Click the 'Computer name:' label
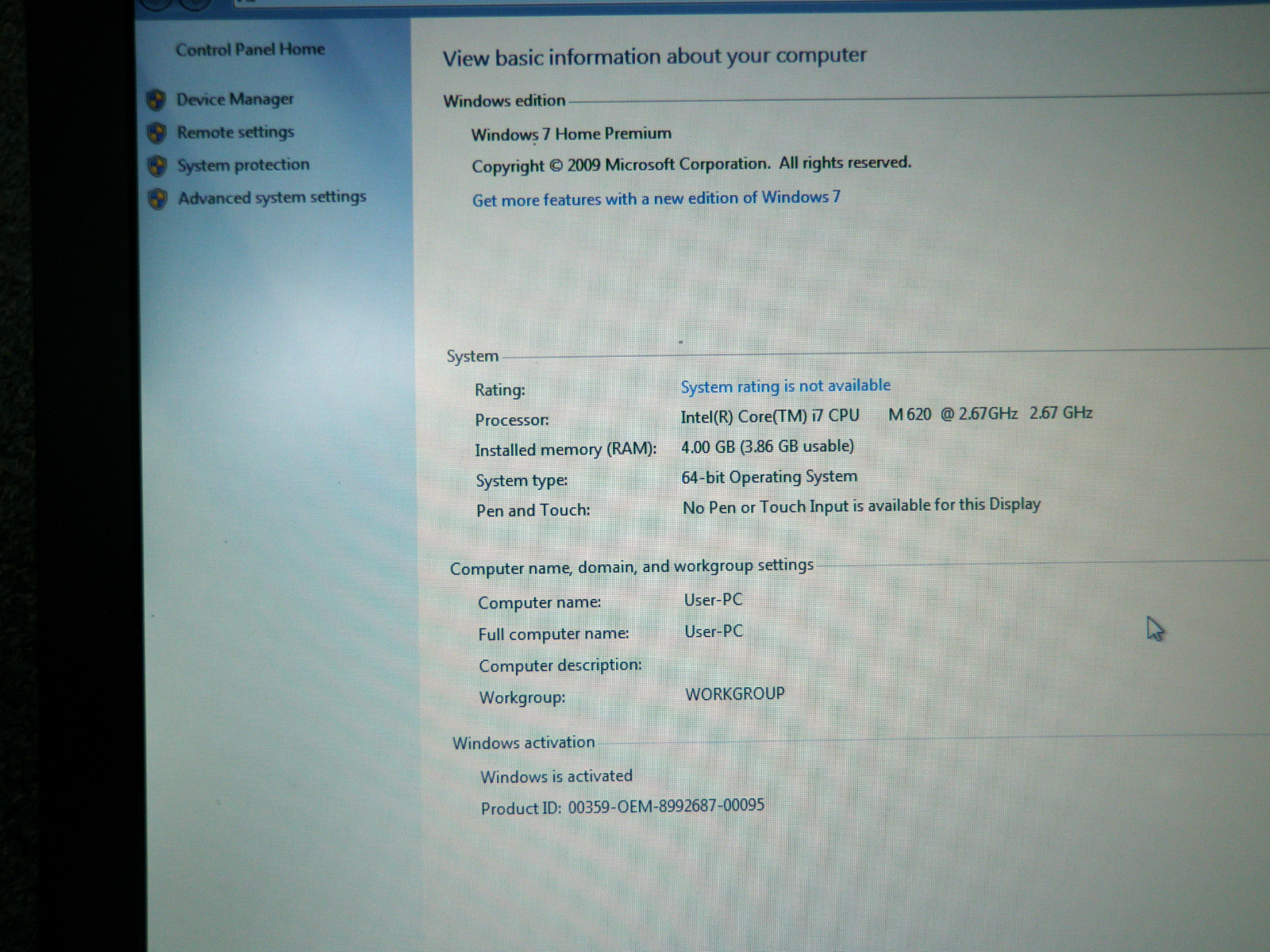1270x952 pixels. [x=540, y=603]
